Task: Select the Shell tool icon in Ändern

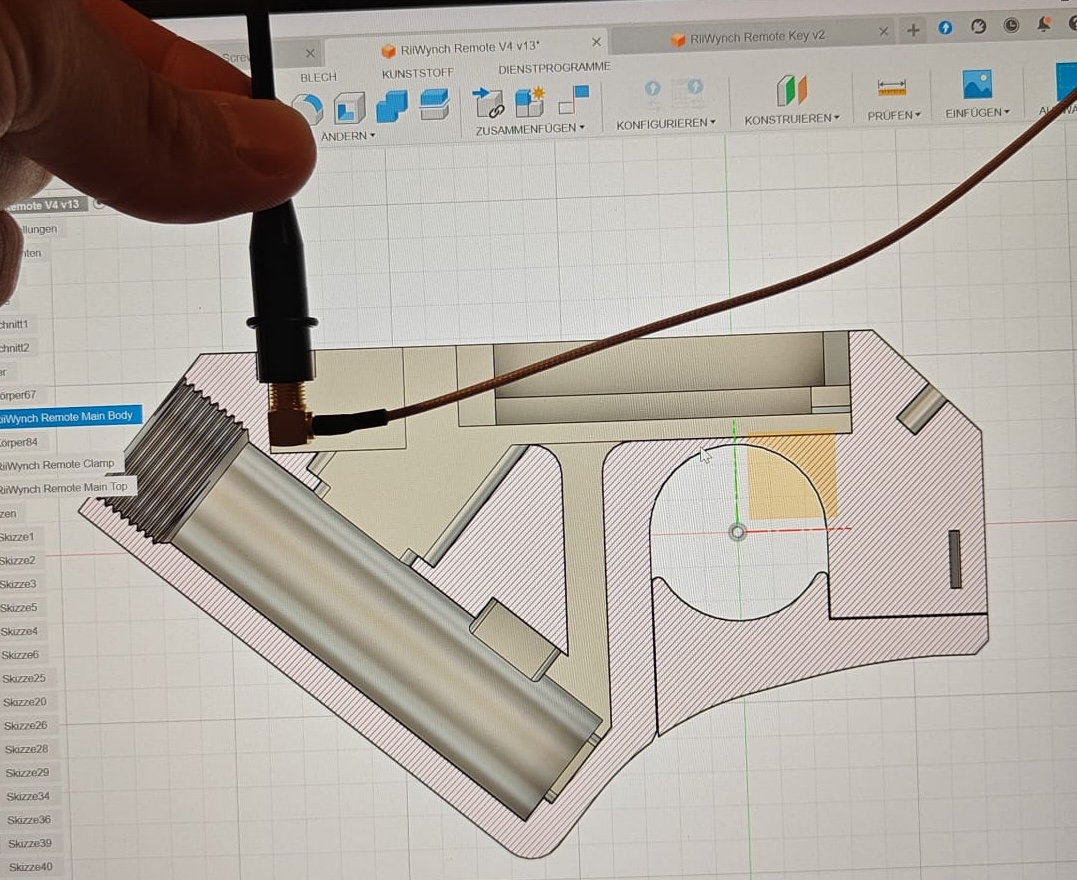Action: click(349, 109)
